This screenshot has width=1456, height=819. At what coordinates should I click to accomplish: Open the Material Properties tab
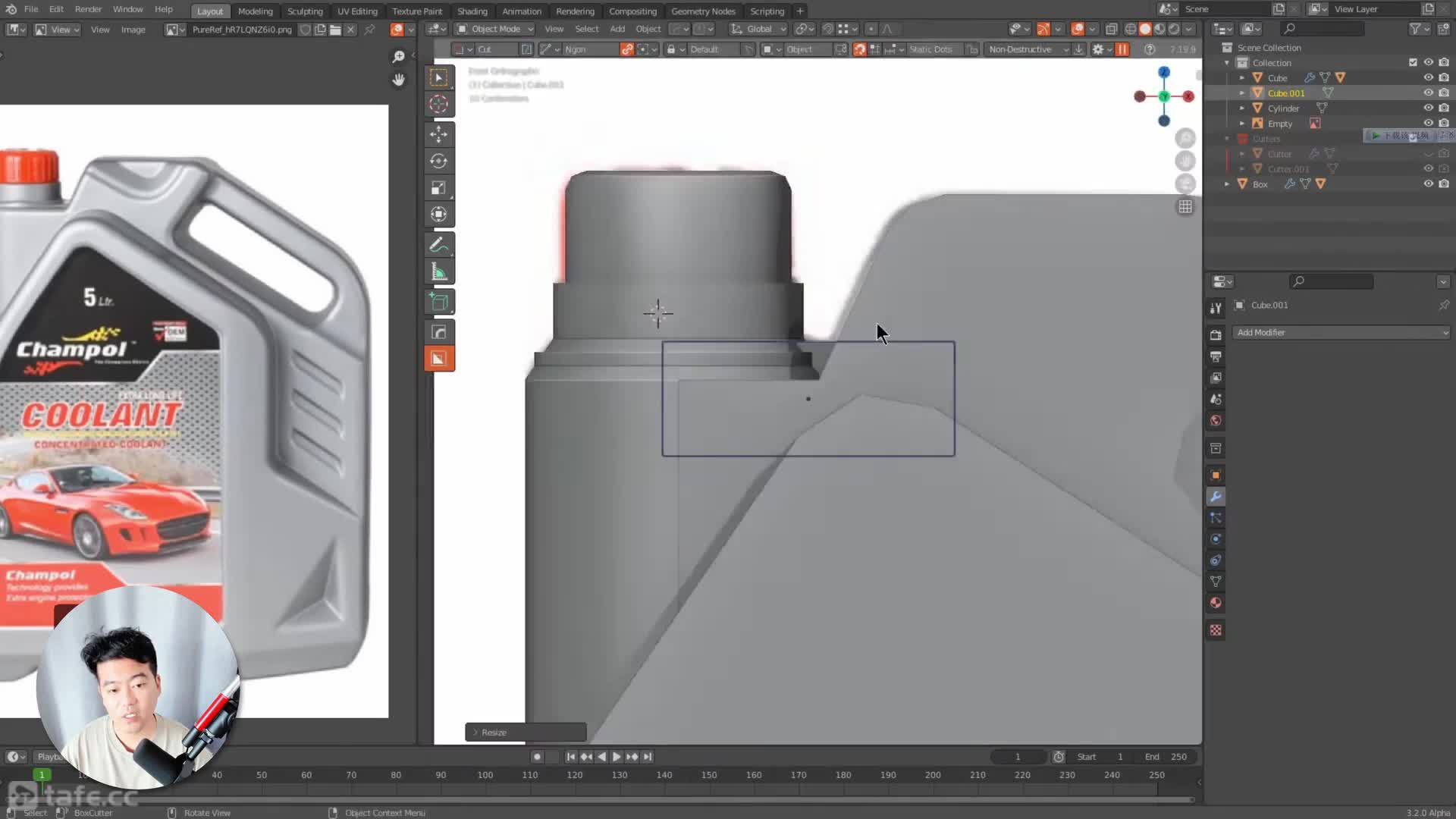pyautogui.click(x=1216, y=602)
